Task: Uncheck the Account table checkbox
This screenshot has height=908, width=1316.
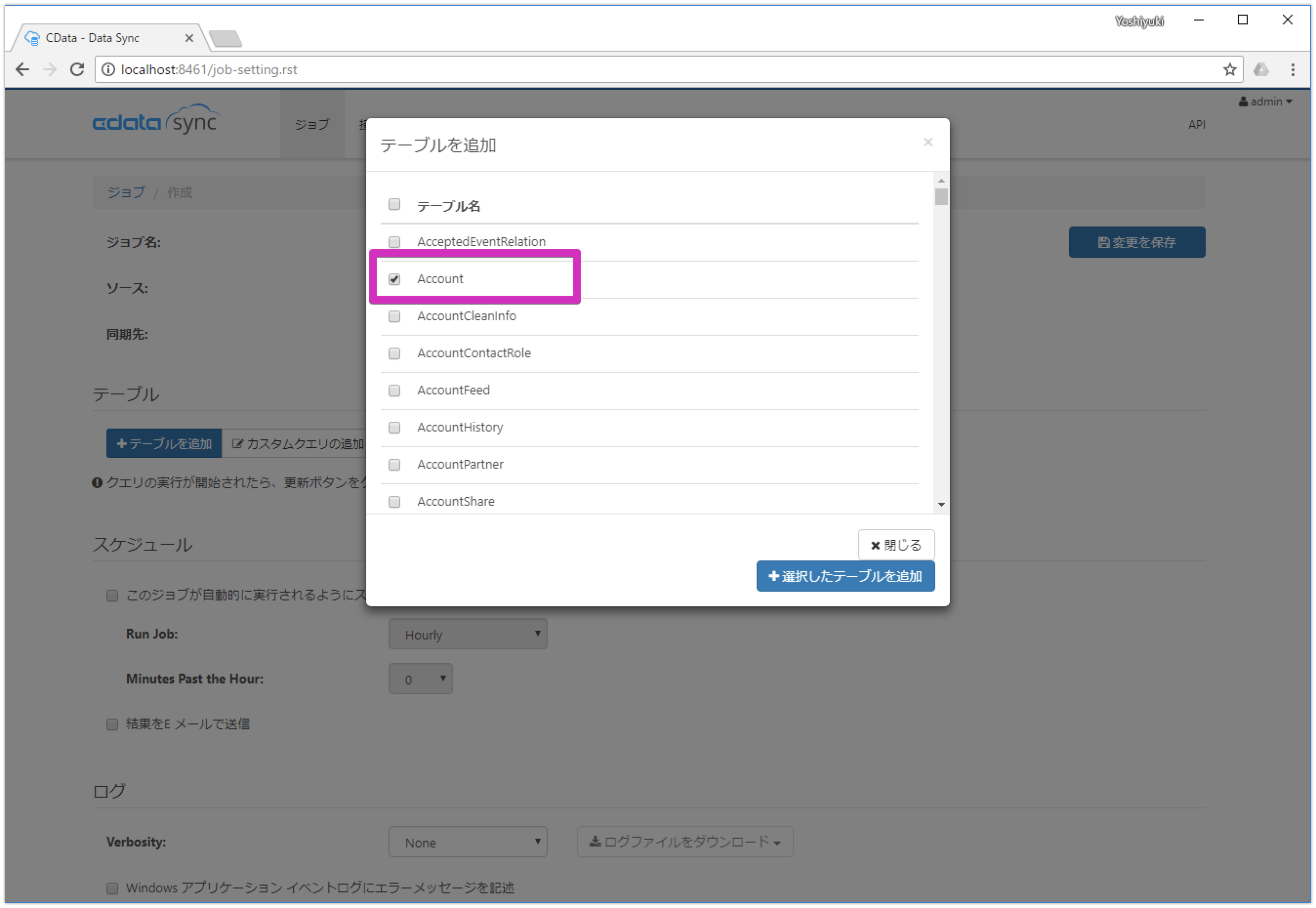Action: click(x=394, y=279)
